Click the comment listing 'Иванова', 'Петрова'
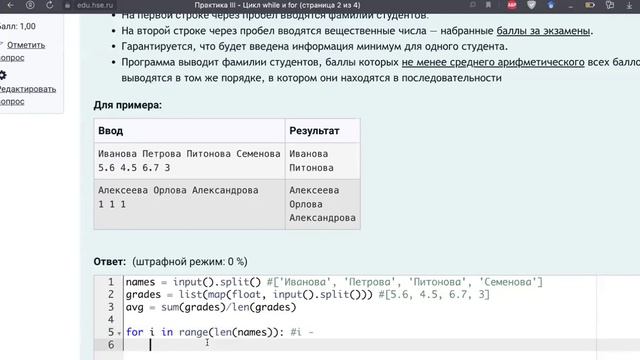This screenshot has width=640, height=360. (x=405, y=282)
